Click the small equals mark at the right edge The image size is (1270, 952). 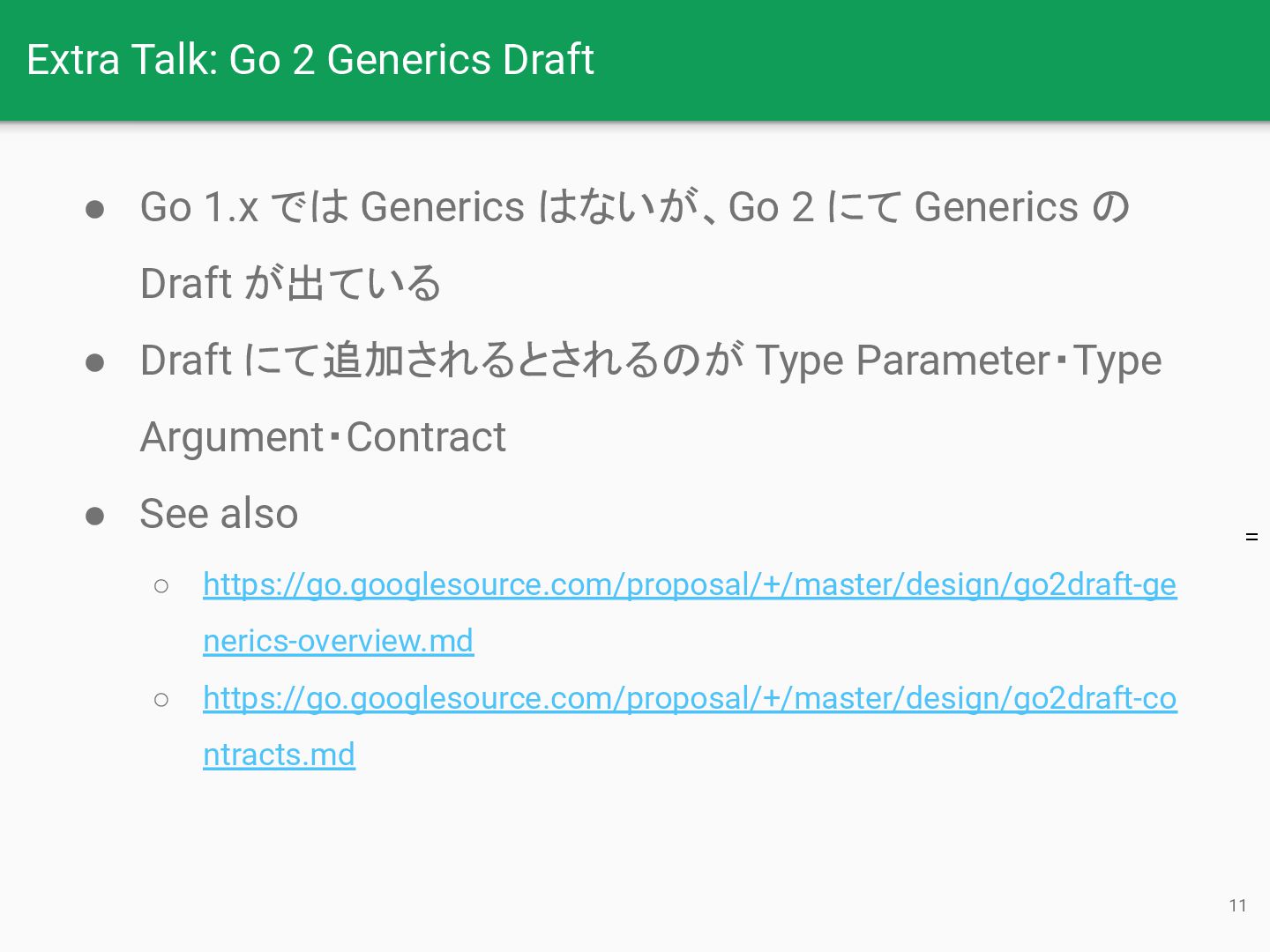tap(1251, 537)
